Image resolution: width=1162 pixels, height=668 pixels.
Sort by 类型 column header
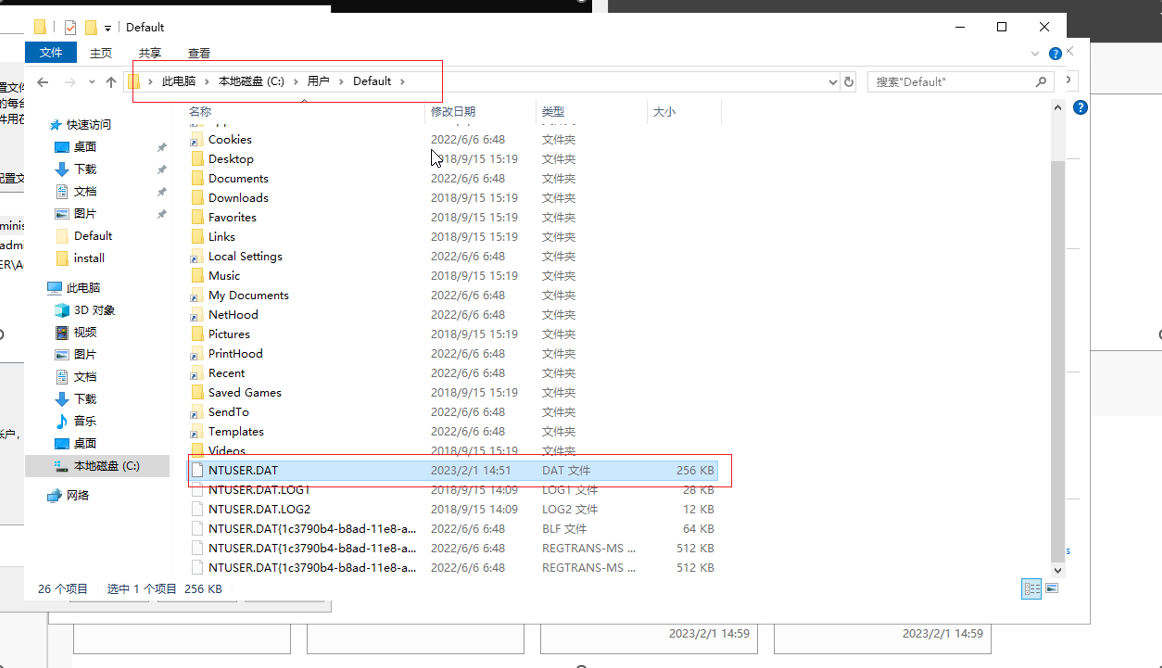click(553, 111)
